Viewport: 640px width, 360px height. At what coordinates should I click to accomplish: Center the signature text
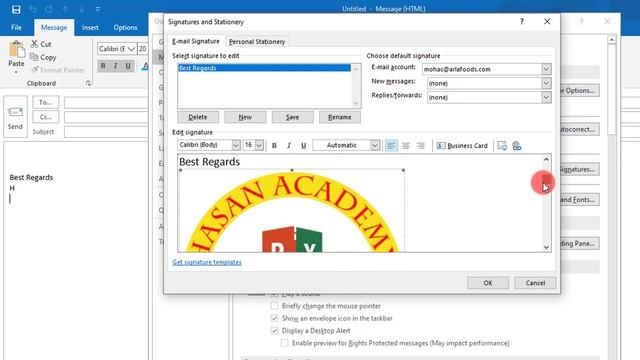(406, 145)
